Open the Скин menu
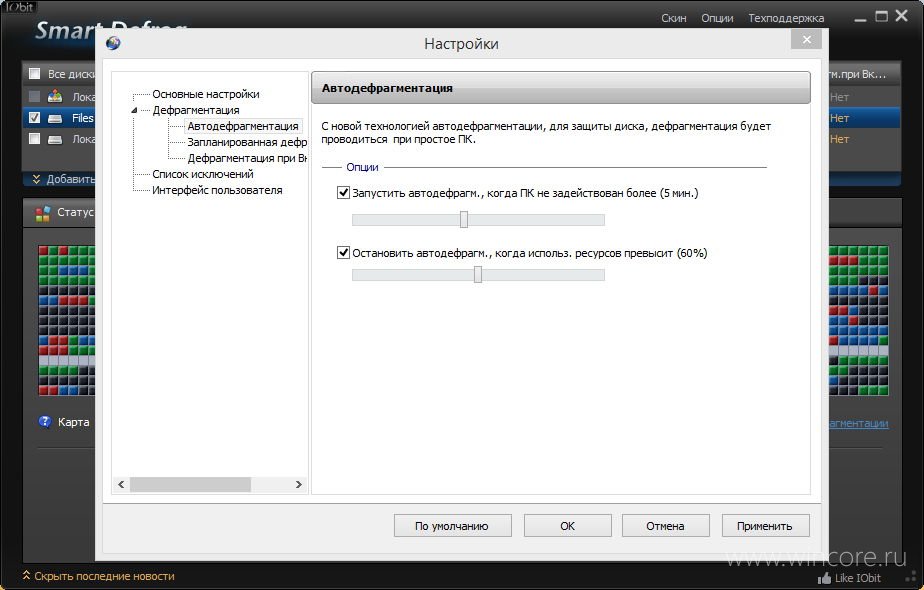The width and height of the screenshot is (924, 590). [x=674, y=18]
